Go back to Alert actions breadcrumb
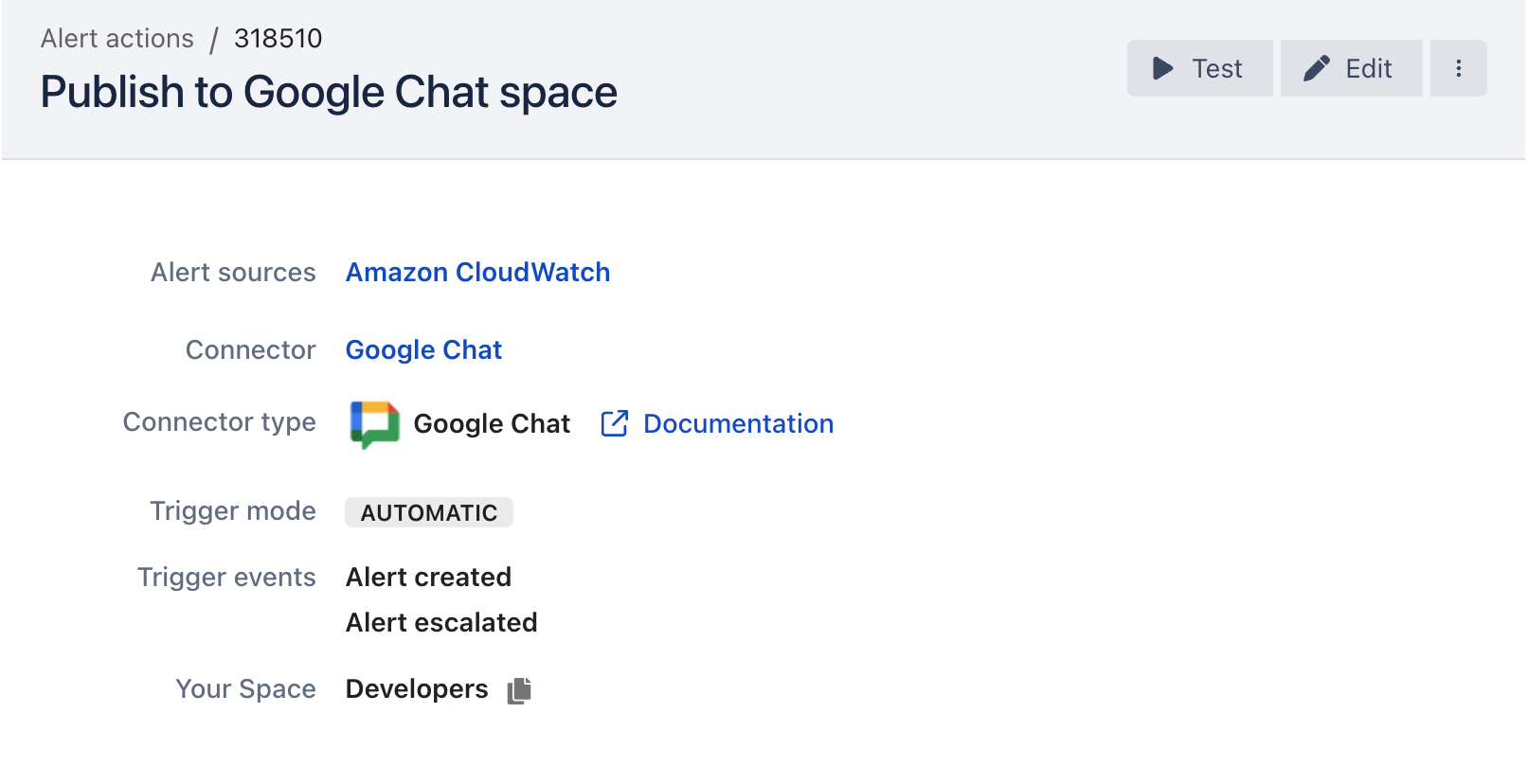The height and width of the screenshot is (784, 1527). click(x=117, y=39)
